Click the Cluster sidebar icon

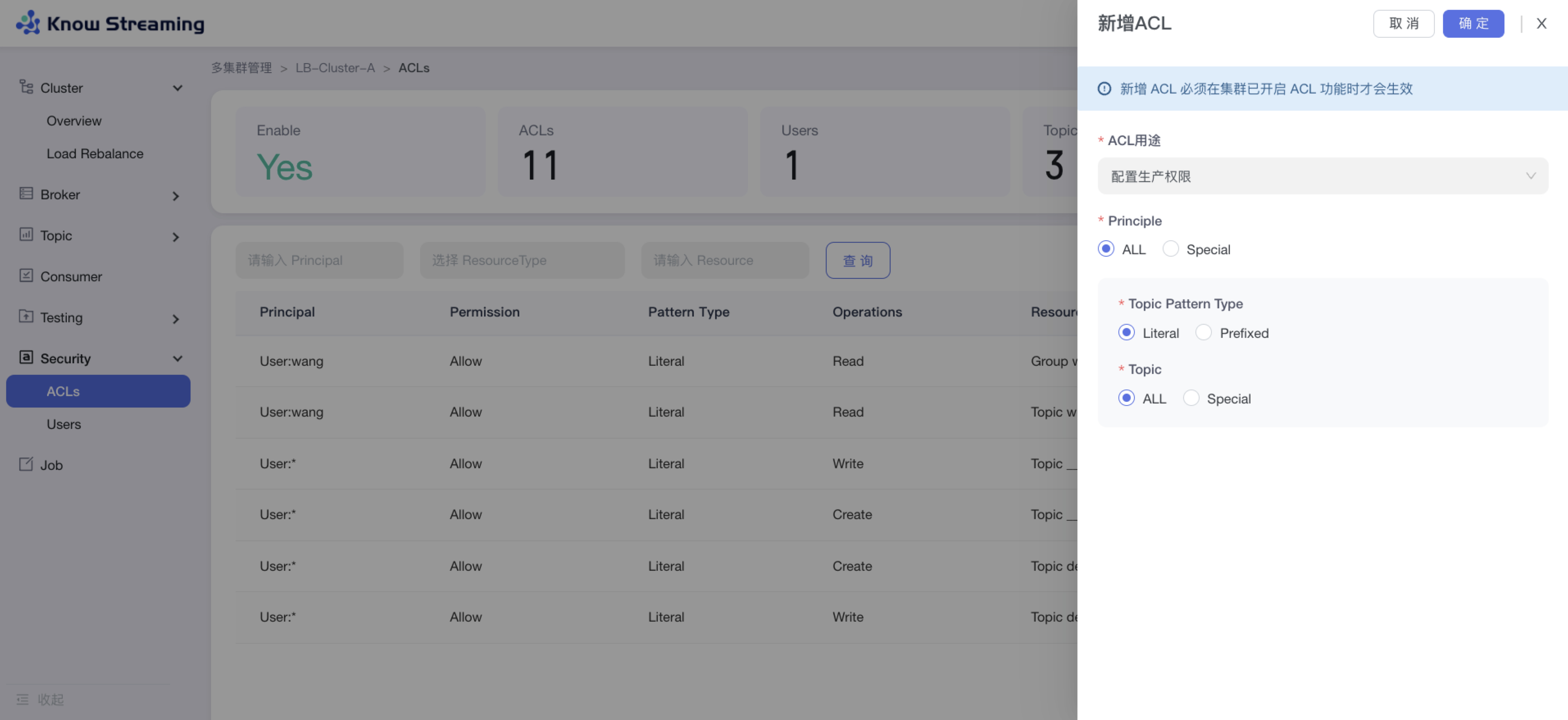[25, 87]
